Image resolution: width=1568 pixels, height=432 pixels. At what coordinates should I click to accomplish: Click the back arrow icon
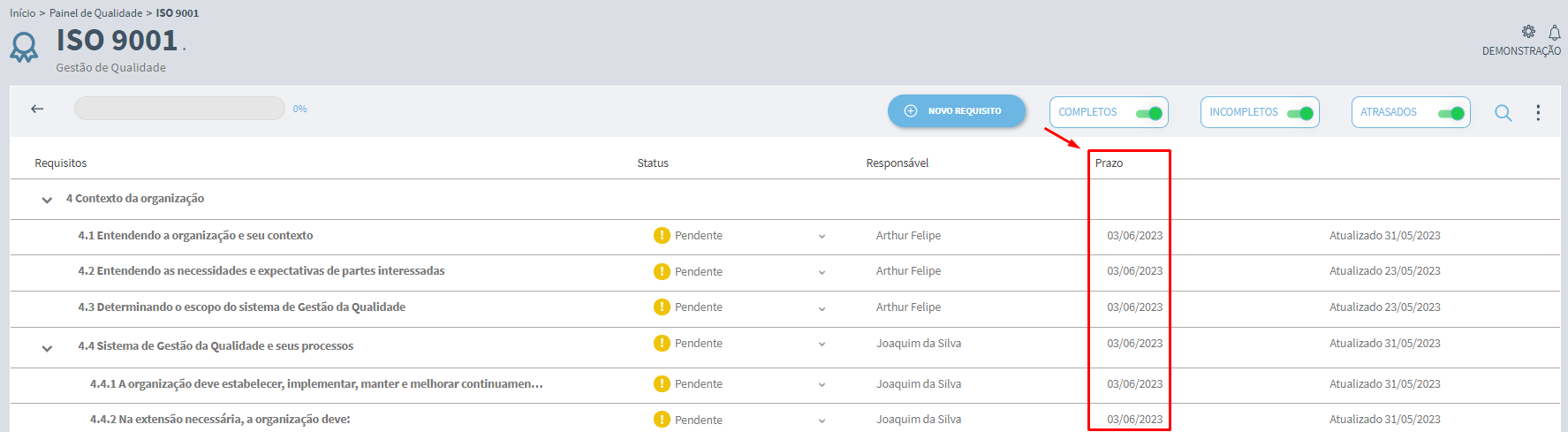[37, 109]
